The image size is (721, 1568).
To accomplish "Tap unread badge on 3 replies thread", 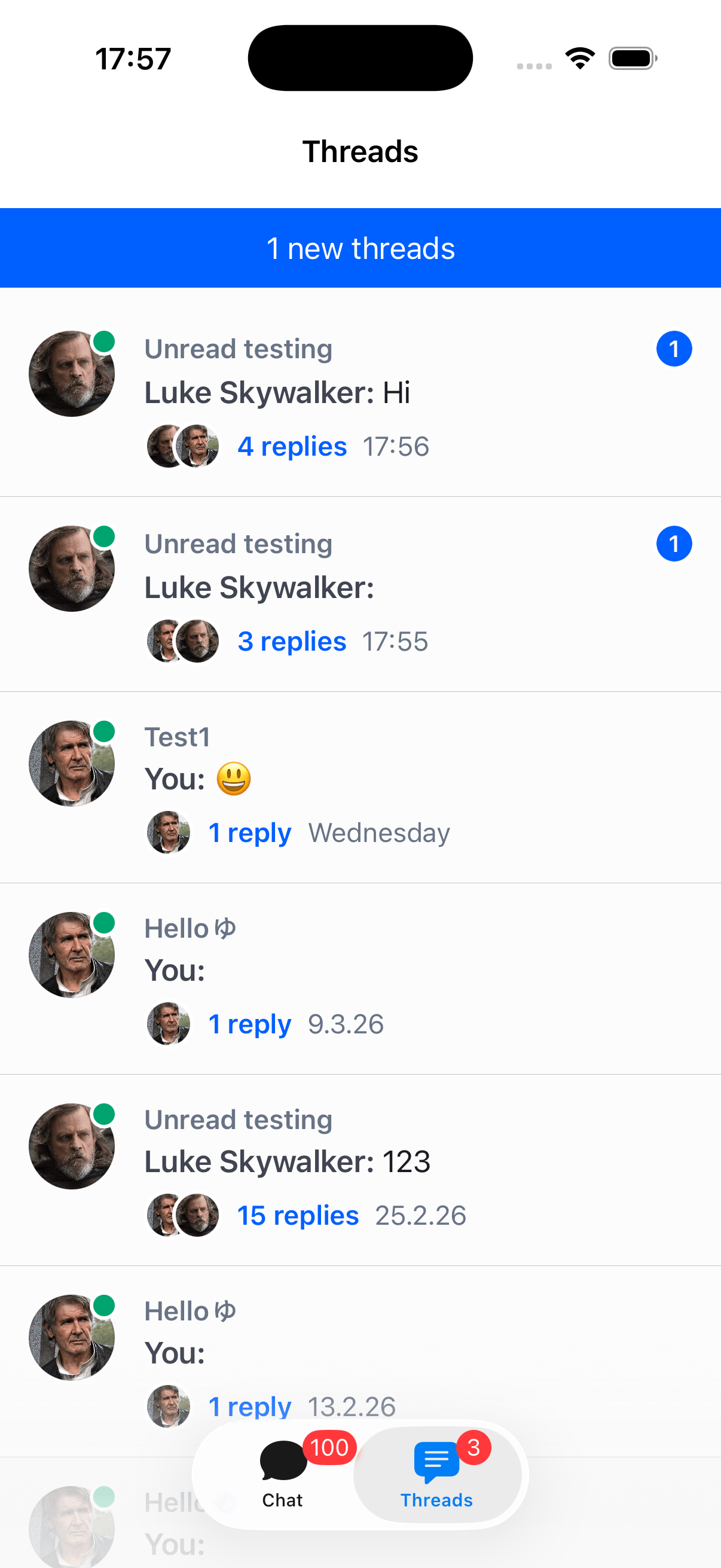I will (x=674, y=544).
